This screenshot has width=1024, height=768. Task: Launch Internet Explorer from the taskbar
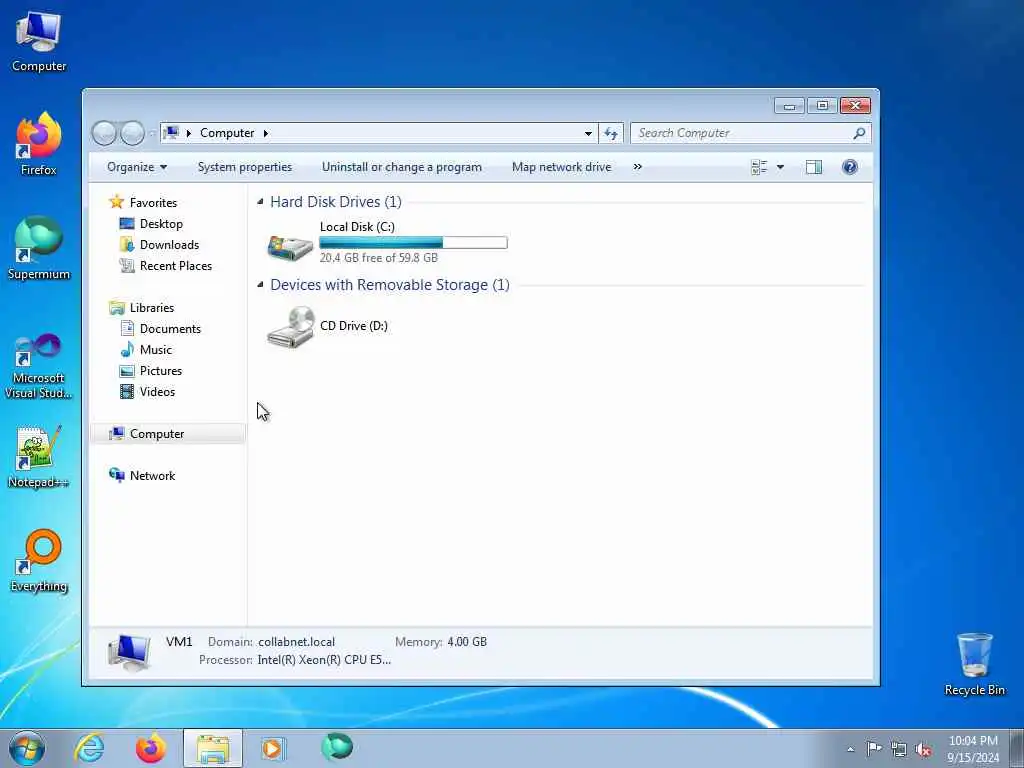coord(89,748)
